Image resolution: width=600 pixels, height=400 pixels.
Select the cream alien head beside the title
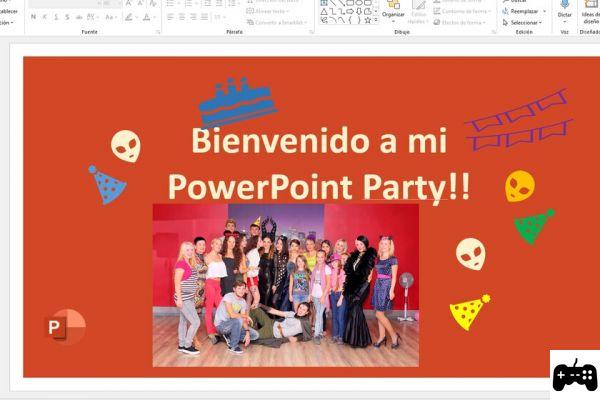[x=126, y=146]
